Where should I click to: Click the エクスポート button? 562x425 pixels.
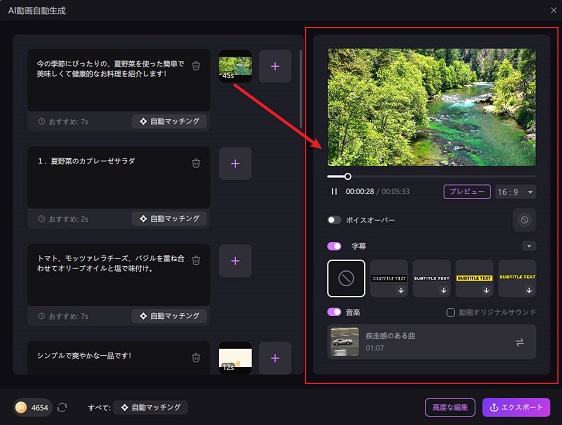[x=516, y=407]
